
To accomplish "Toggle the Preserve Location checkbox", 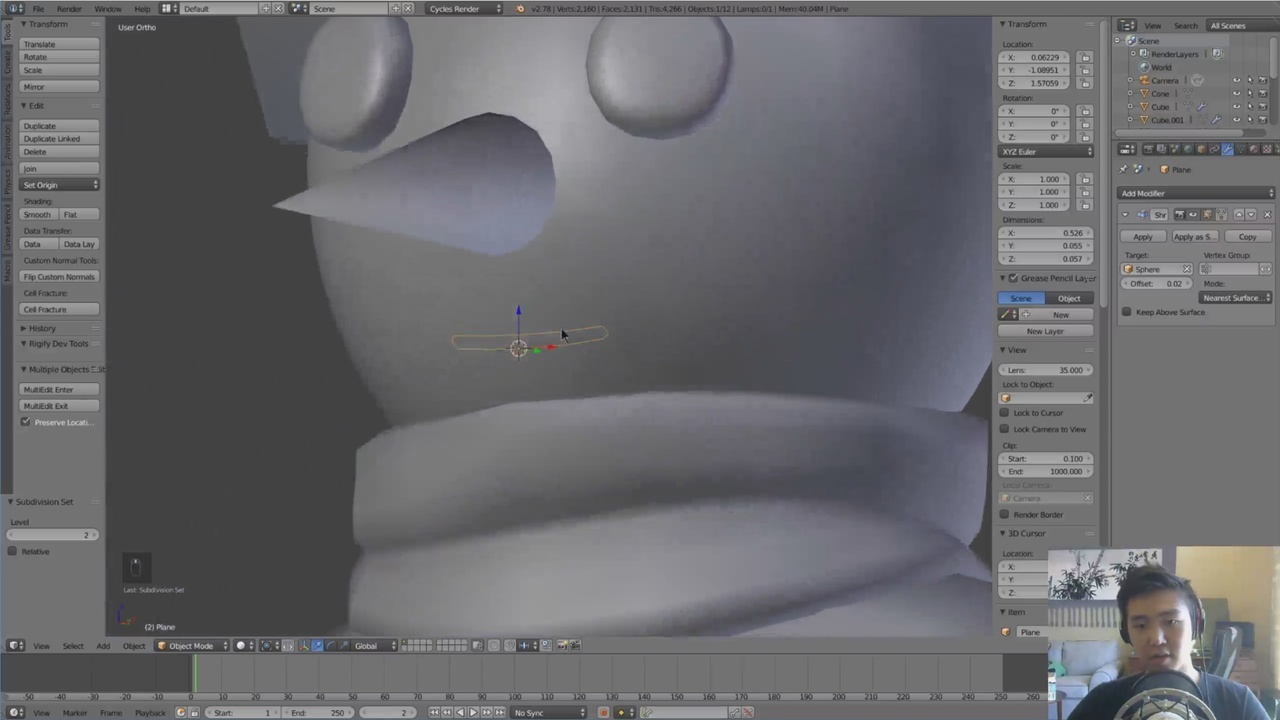I will point(26,422).
